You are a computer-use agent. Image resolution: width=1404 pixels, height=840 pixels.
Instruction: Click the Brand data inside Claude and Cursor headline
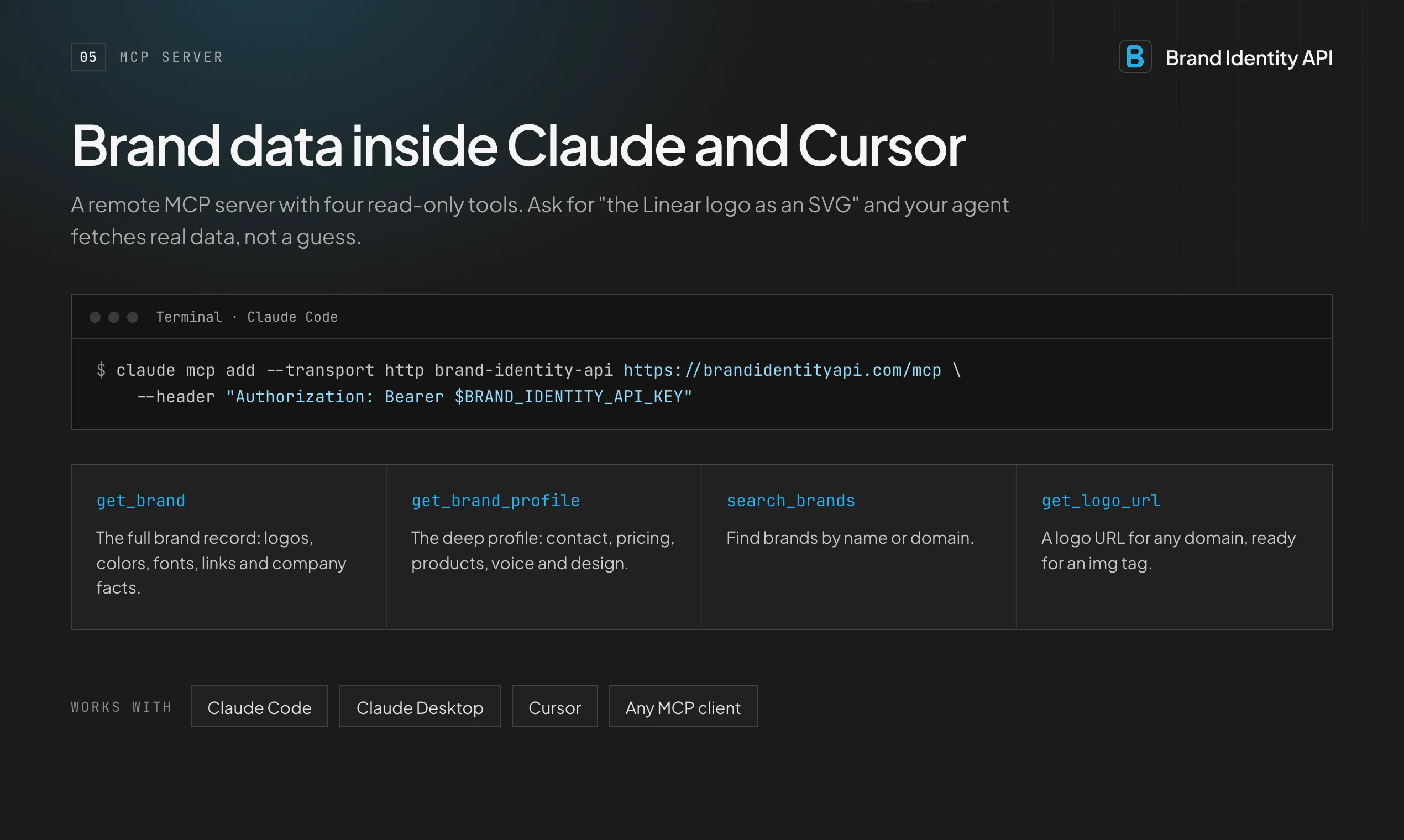[x=518, y=146]
